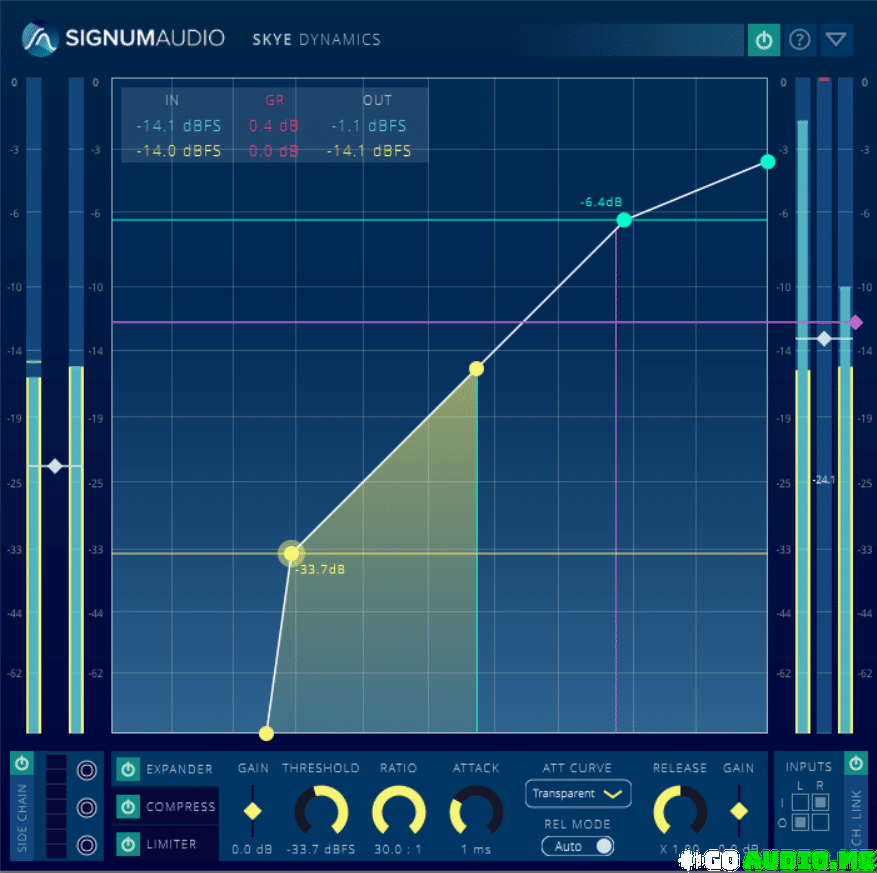The image size is (877, 873).
Task: Click the -6.4dB label on the graph
Action: (601, 202)
